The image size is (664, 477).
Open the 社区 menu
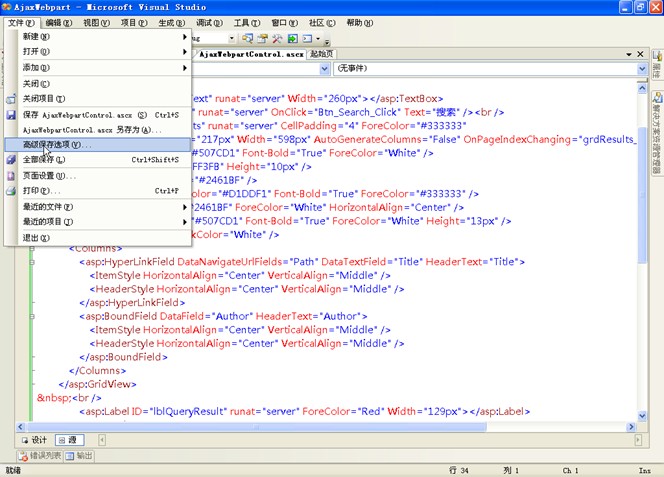click(x=322, y=23)
